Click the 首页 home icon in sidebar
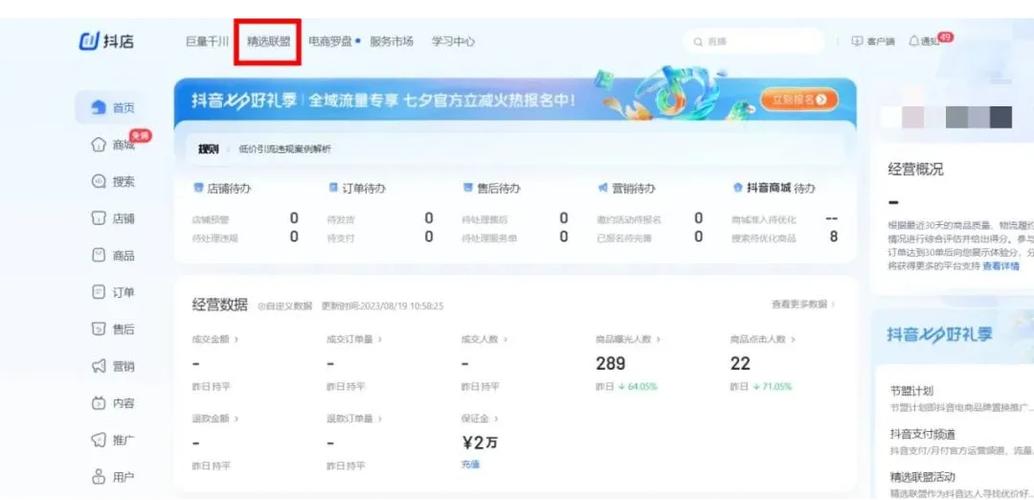Image resolution: width=1034 pixels, height=500 pixels. pyautogui.click(x=98, y=108)
